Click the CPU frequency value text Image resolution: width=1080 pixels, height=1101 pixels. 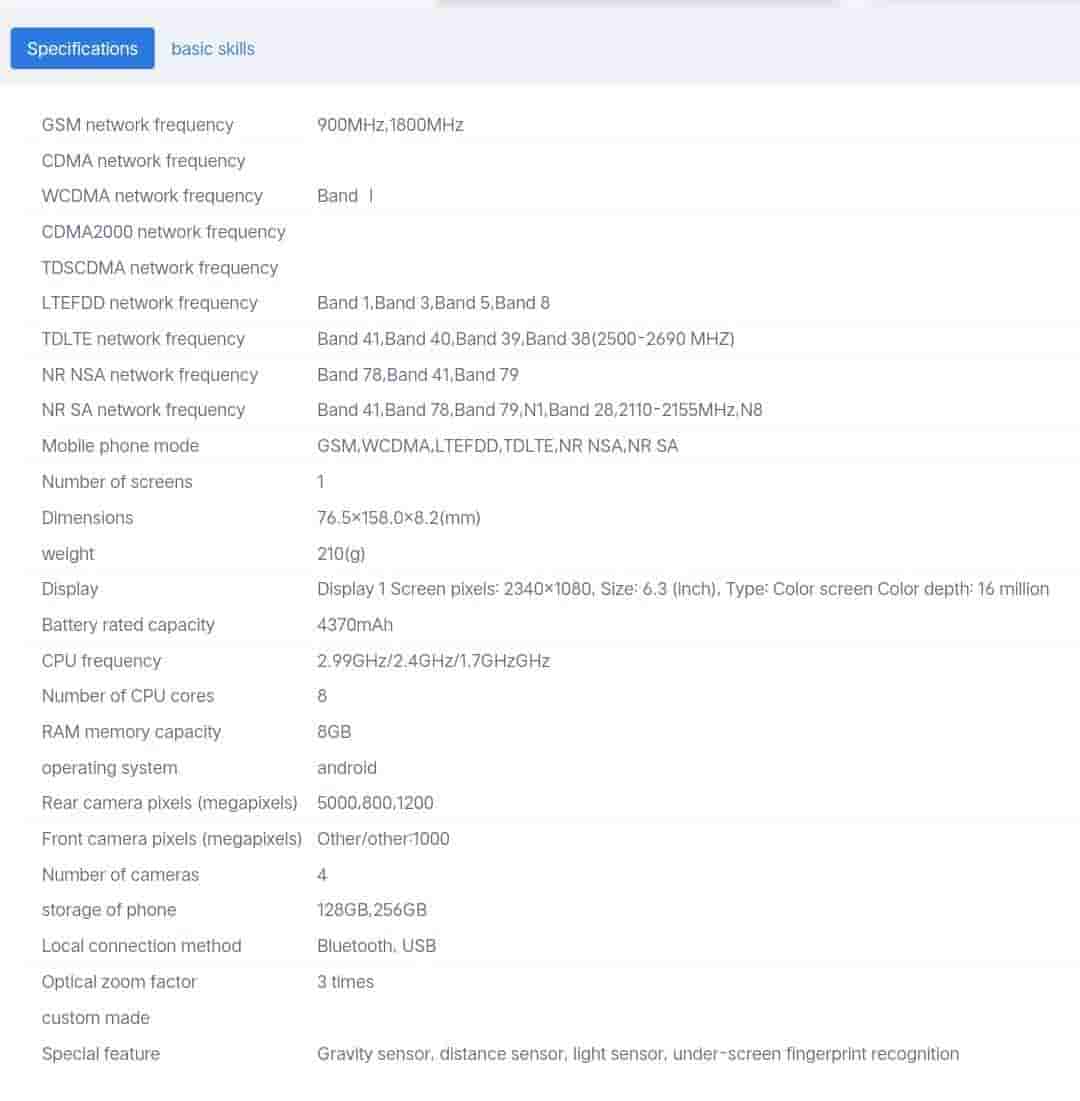(433, 661)
